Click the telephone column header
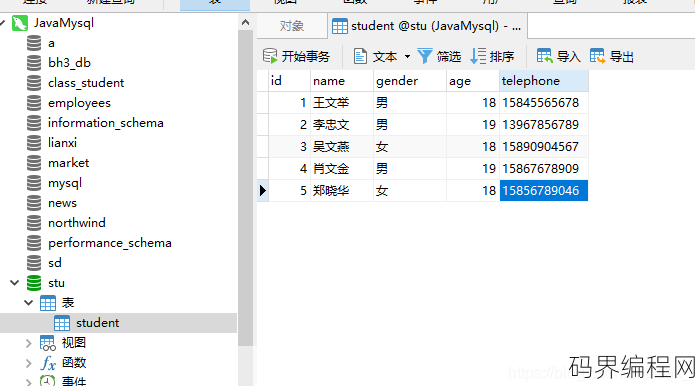 pyautogui.click(x=544, y=81)
